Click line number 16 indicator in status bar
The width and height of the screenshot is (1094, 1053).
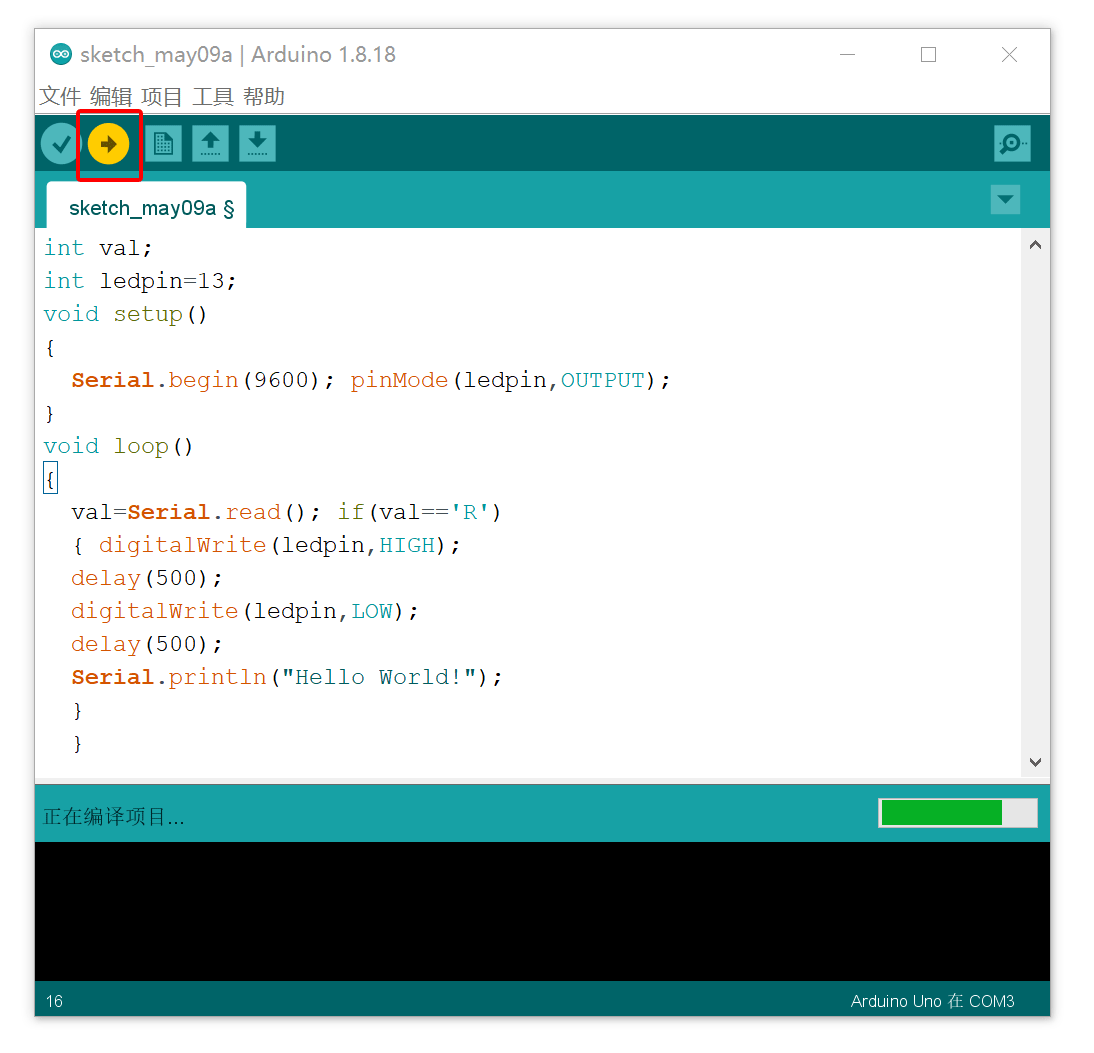point(54,1001)
